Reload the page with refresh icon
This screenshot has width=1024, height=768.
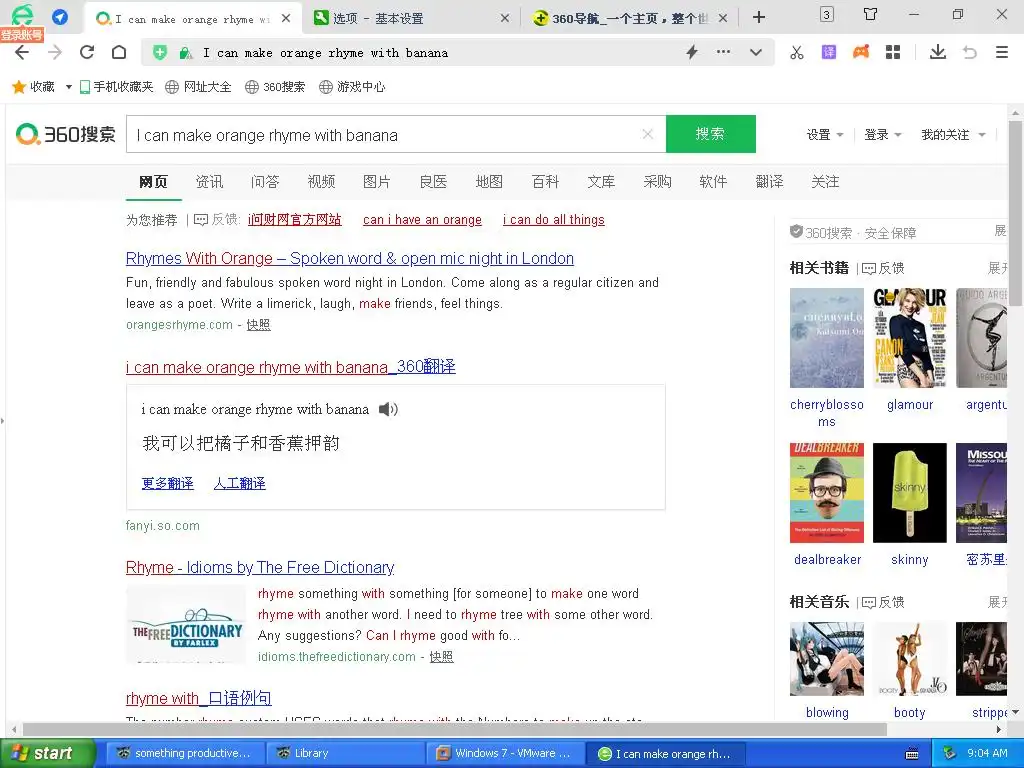pyautogui.click(x=87, y=52)
